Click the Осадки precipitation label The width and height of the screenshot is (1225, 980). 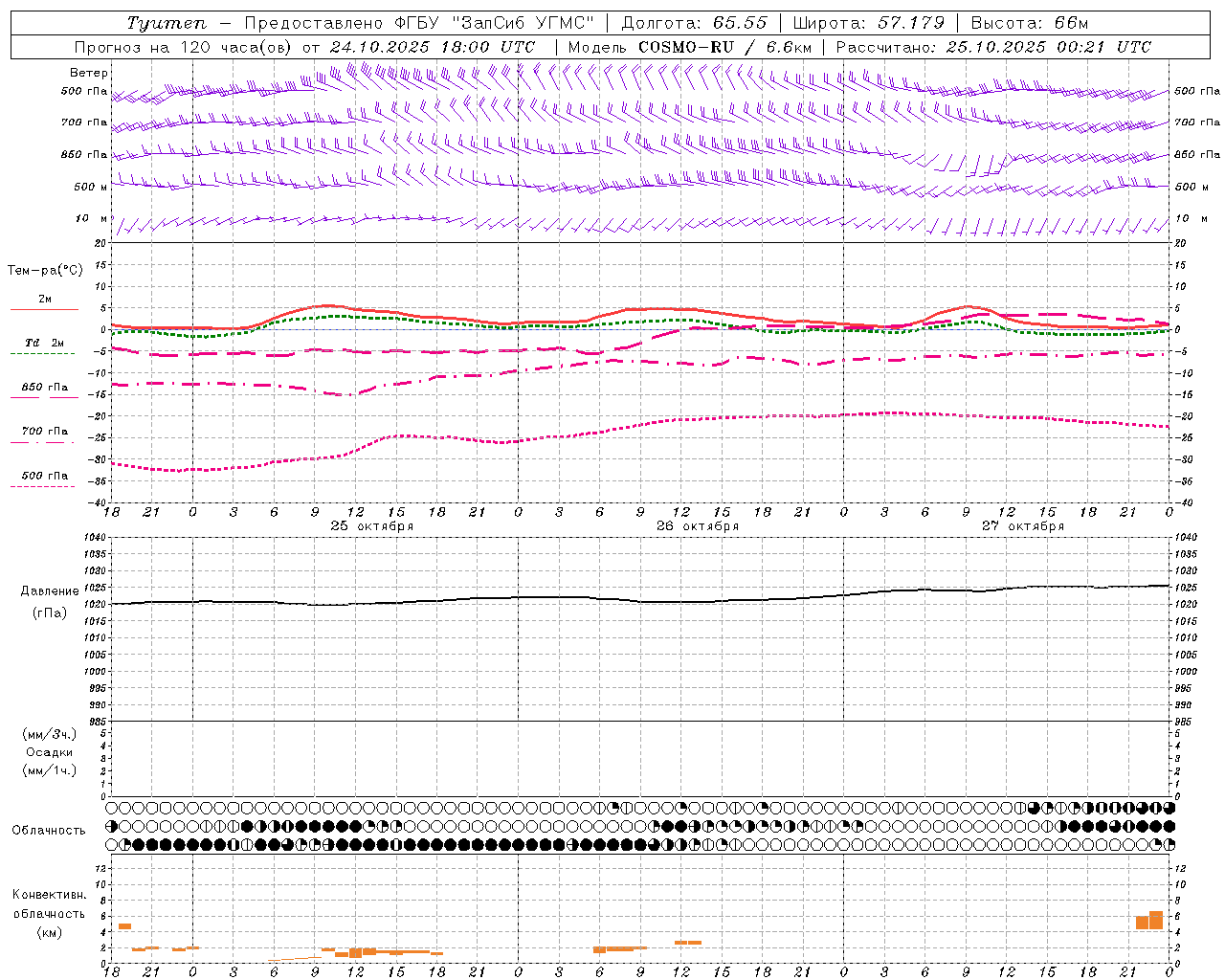click(x=50, y=752)
